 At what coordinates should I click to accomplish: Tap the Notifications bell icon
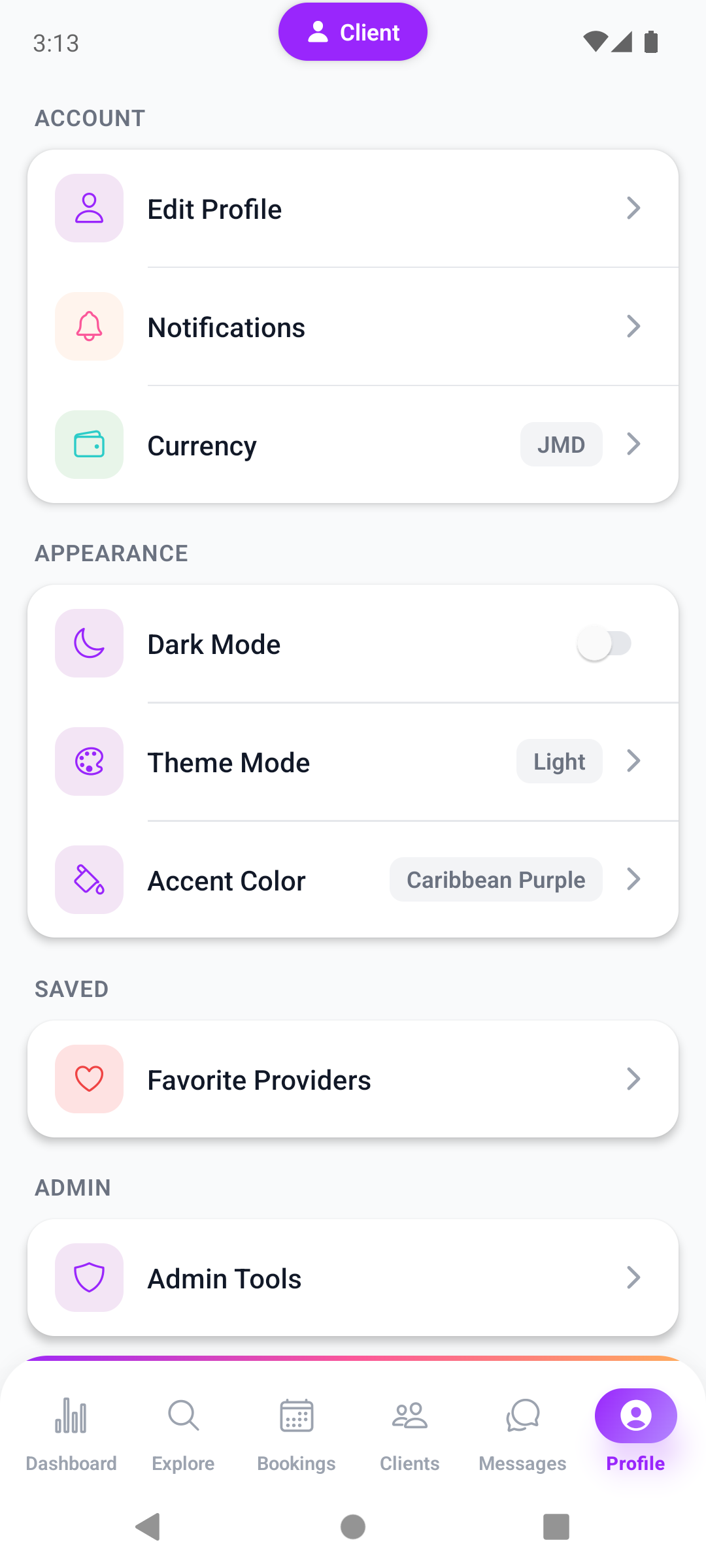pos(89,327)
